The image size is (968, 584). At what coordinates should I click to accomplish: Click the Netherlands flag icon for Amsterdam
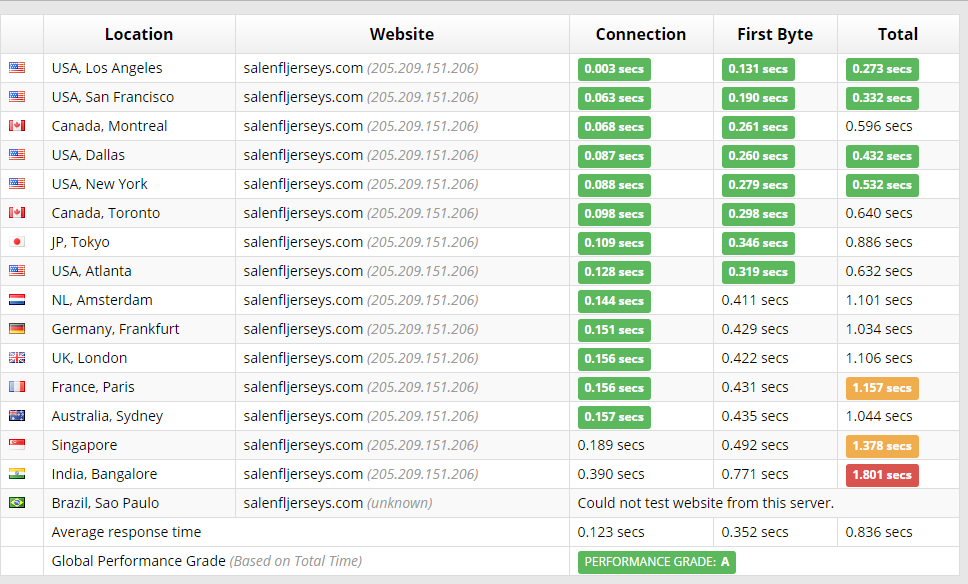point(17,299)
